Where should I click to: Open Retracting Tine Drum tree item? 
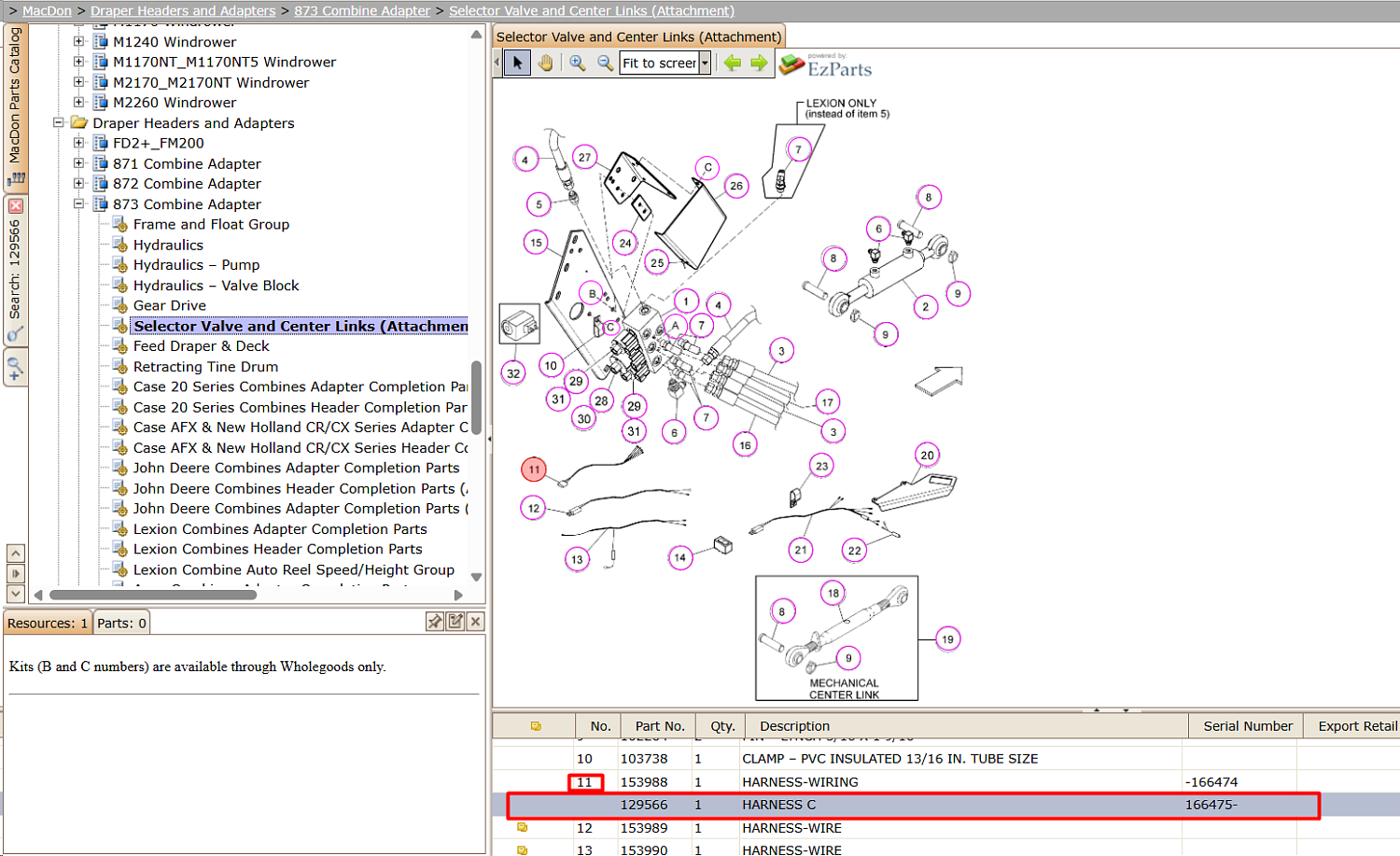205,367
